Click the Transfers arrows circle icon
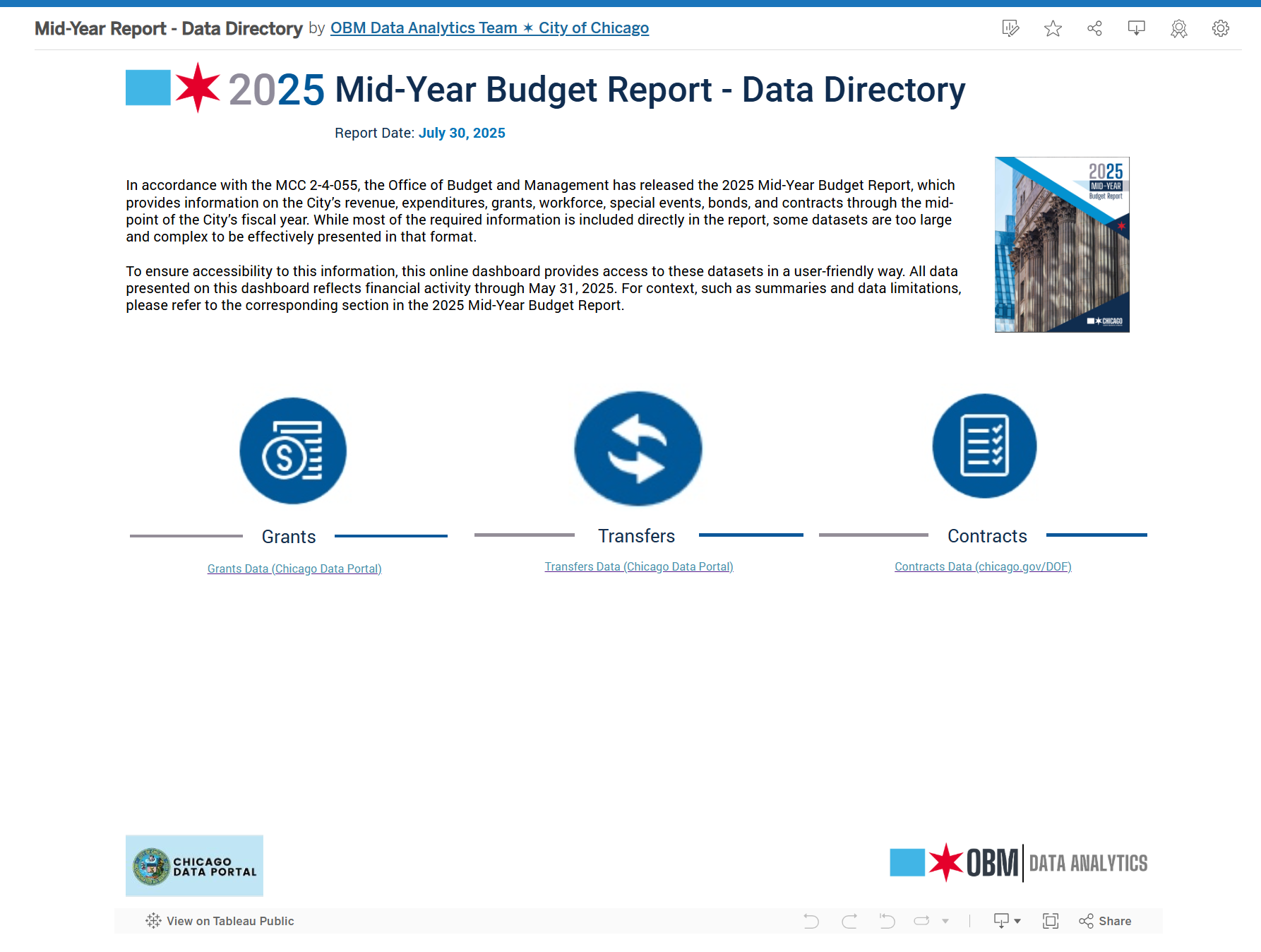The width and height of the screenshot is (1261, 952). point(638,448)
